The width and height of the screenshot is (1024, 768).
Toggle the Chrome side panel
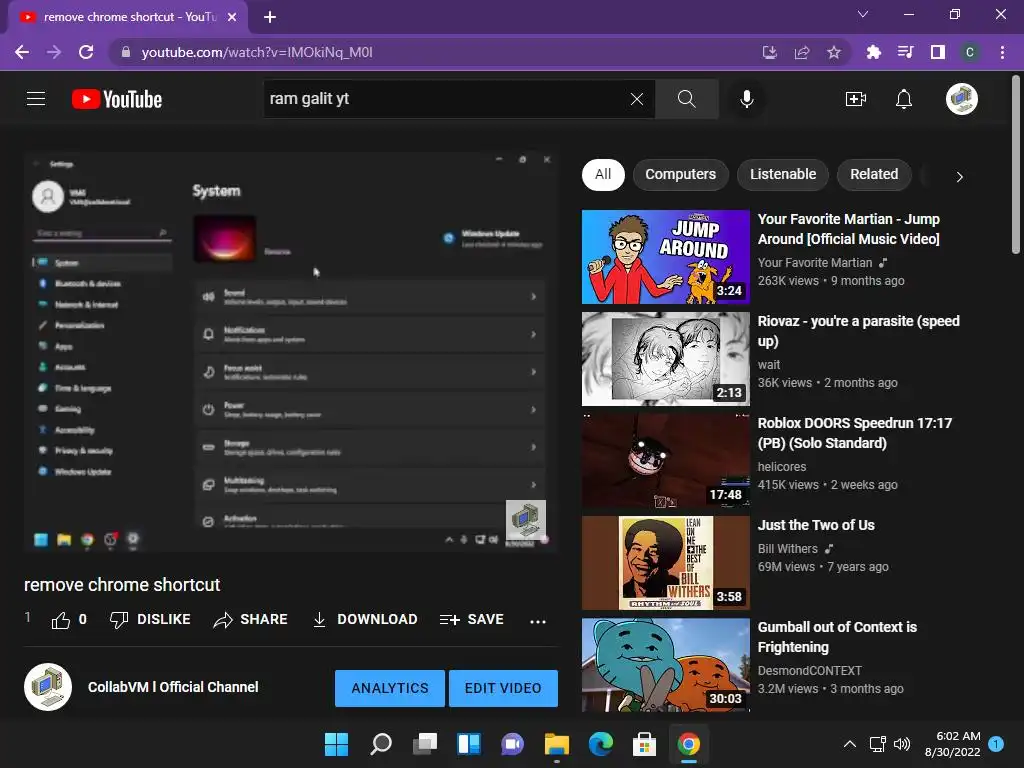coord(938,52)
